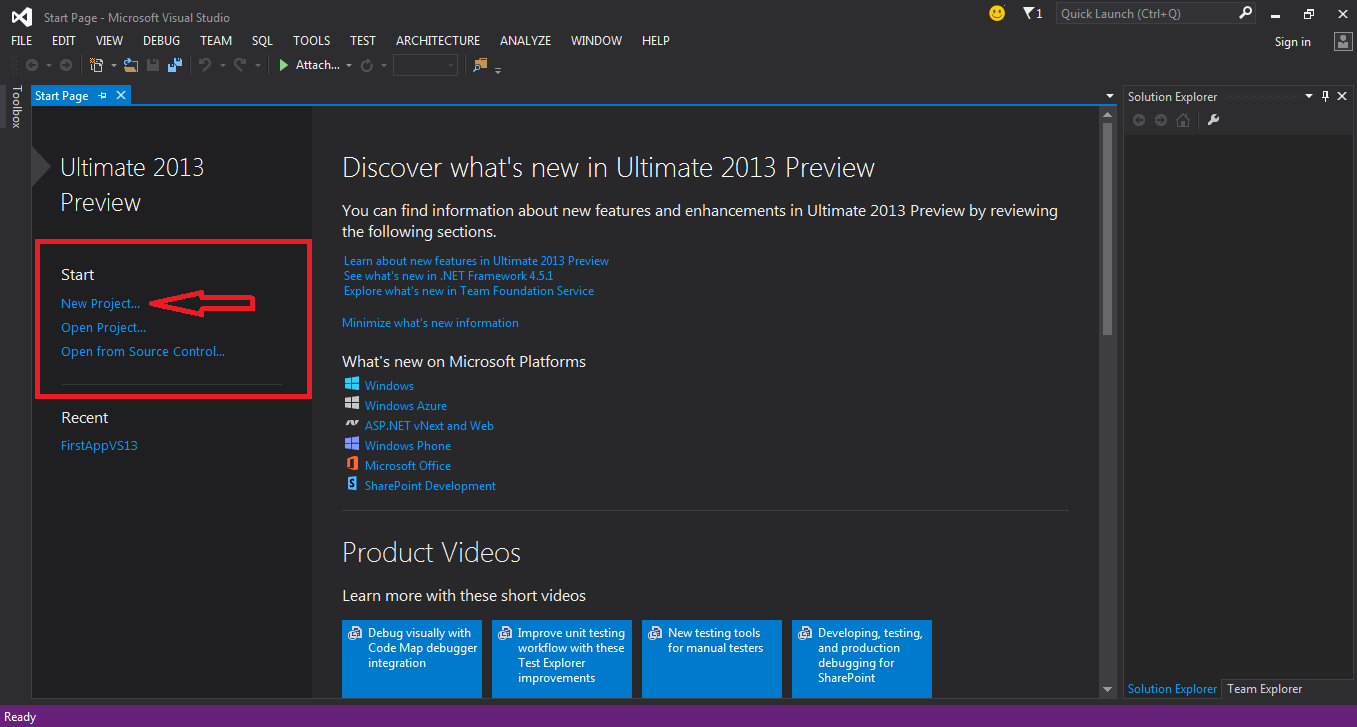
Task: Open the empty toolbar combo box
Action: (425, 65)
